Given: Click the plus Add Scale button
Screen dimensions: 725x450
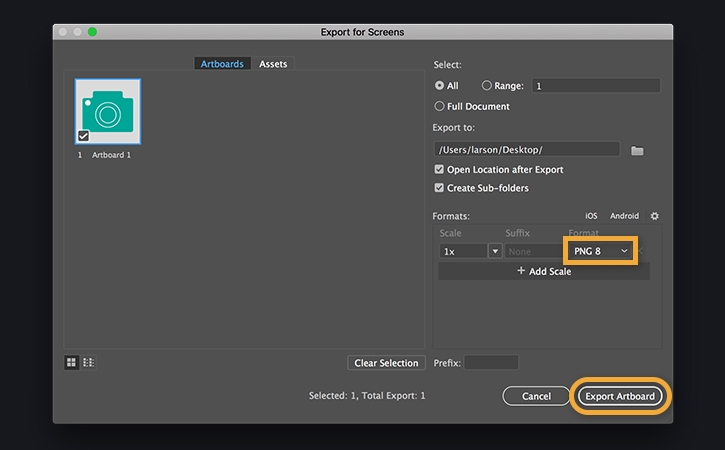Looking at the screenshot, I should click(x=544, y=271).
